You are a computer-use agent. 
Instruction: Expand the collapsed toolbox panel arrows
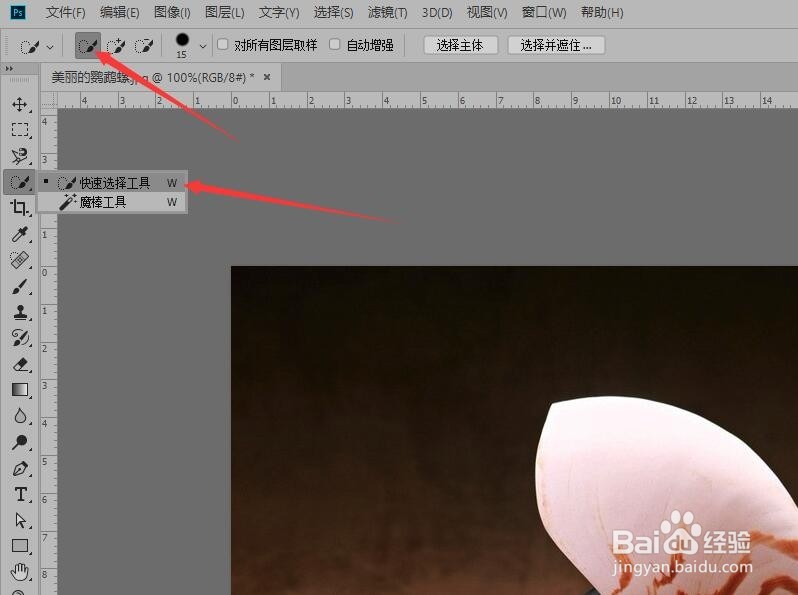[9, 68]
